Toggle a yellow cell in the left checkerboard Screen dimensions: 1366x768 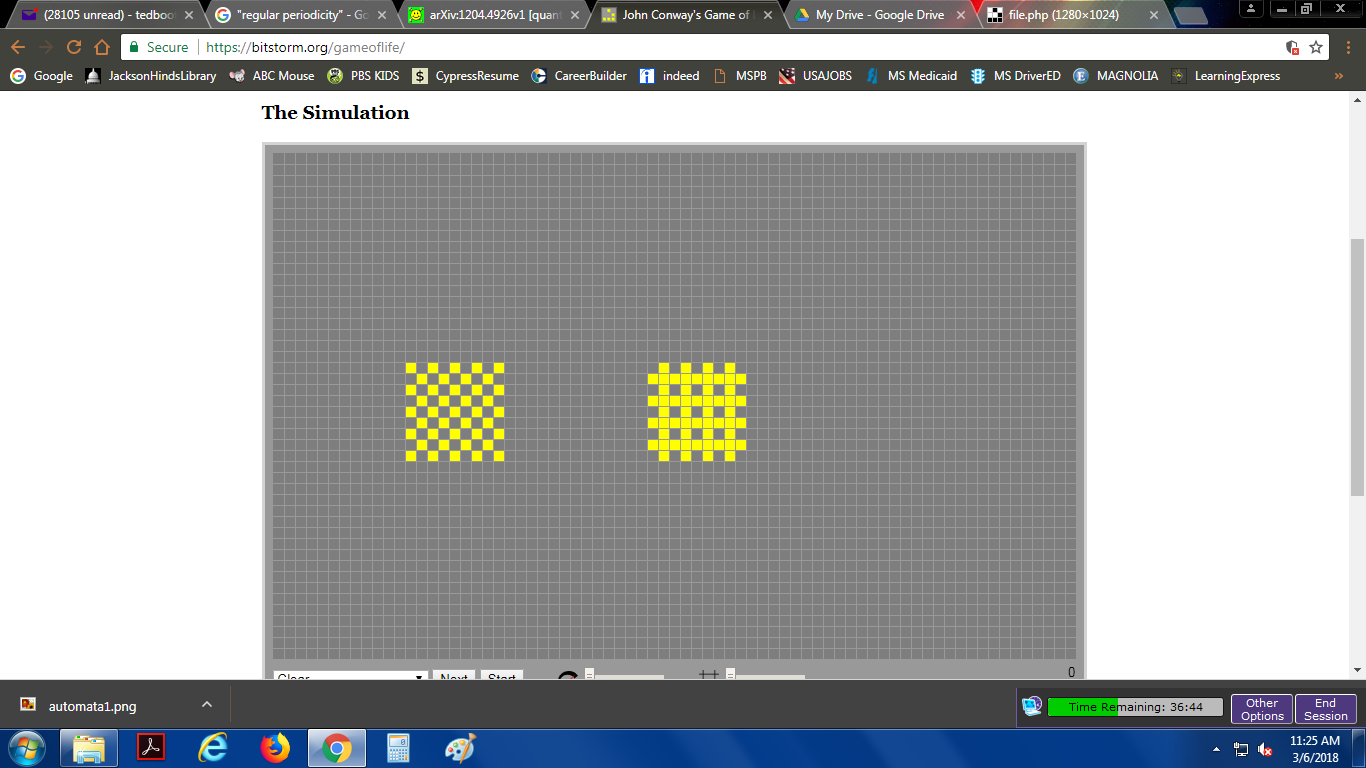click(411, 368)
